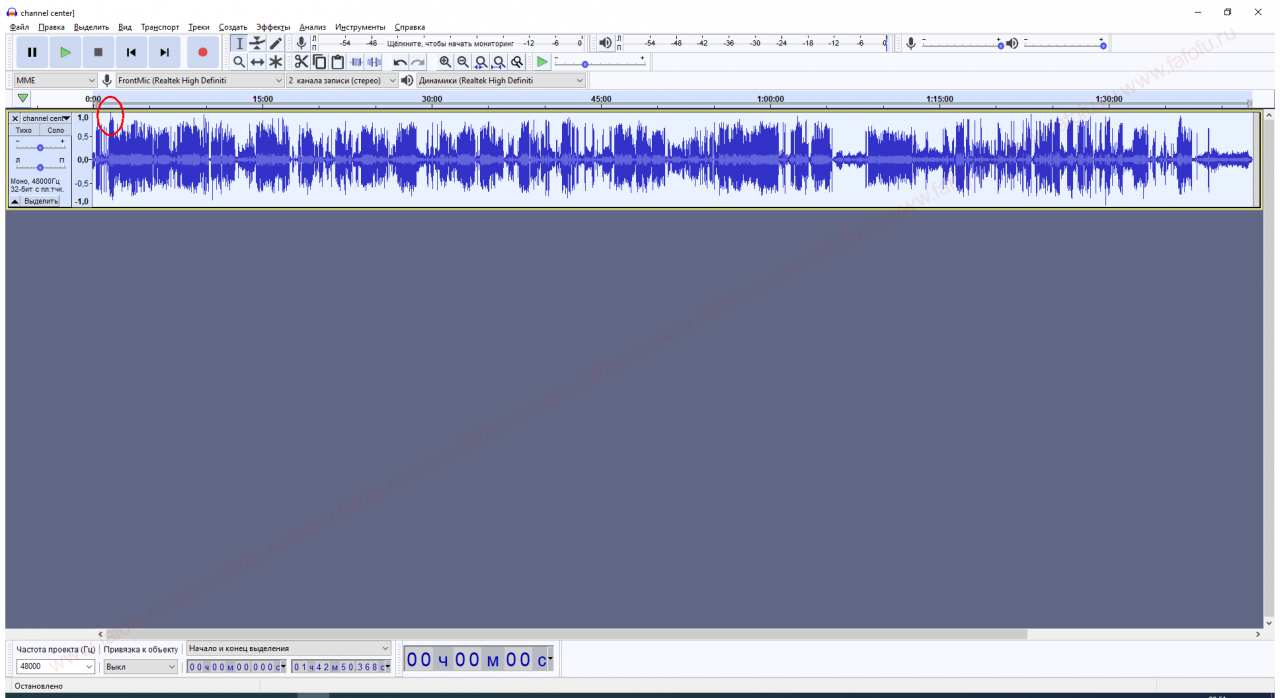
Task: Click the selection start time field
Action: point(237,666)
